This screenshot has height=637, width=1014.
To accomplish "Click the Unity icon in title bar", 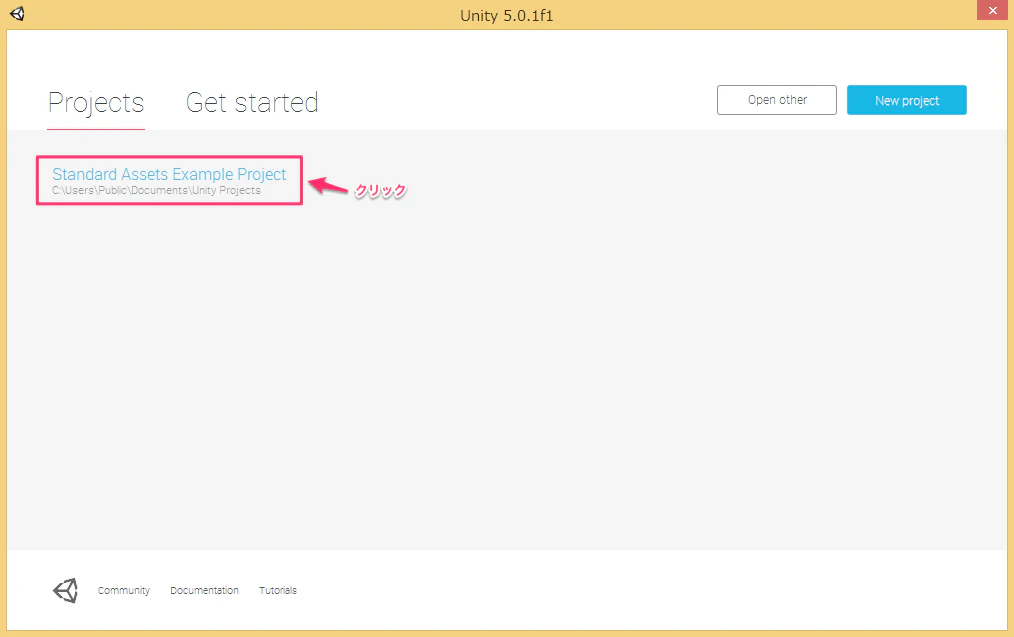I will [x=17, y=14].
